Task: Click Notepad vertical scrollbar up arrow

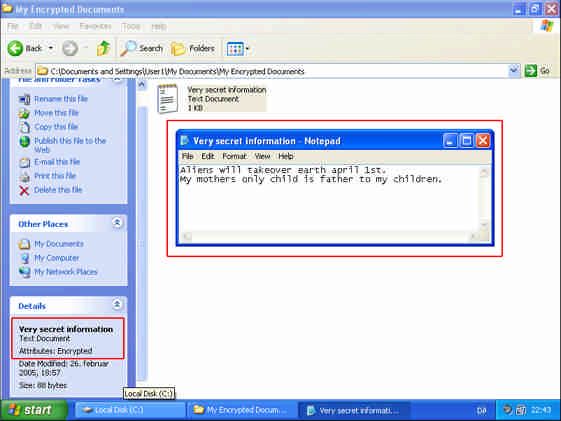Action: (x=484, y=173)
